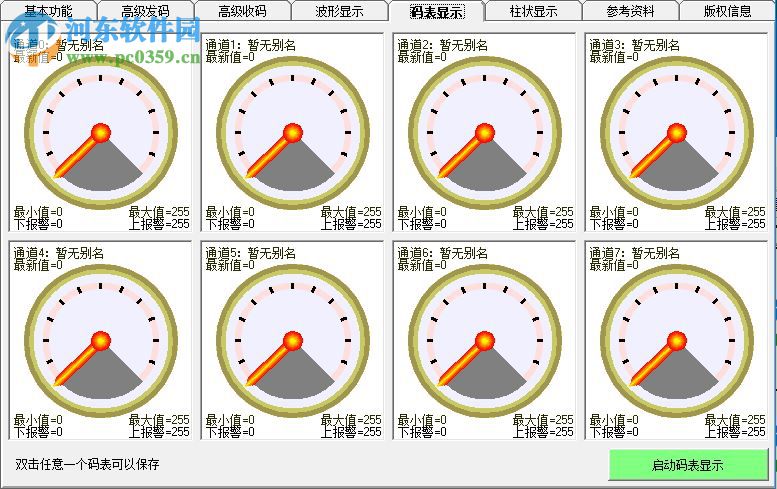The height and width of the screenshot is (489, 777).
Task: Open the 版权信息 tab
Action: click(727, 11)
